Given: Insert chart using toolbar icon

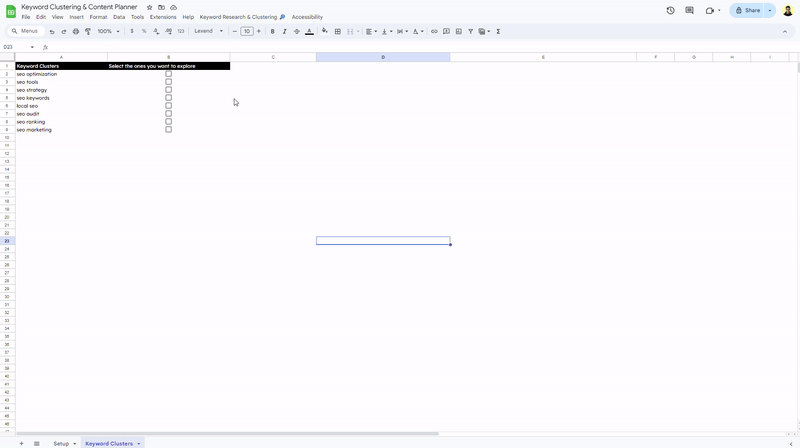Looking at the screenshot, I should 459,32.
